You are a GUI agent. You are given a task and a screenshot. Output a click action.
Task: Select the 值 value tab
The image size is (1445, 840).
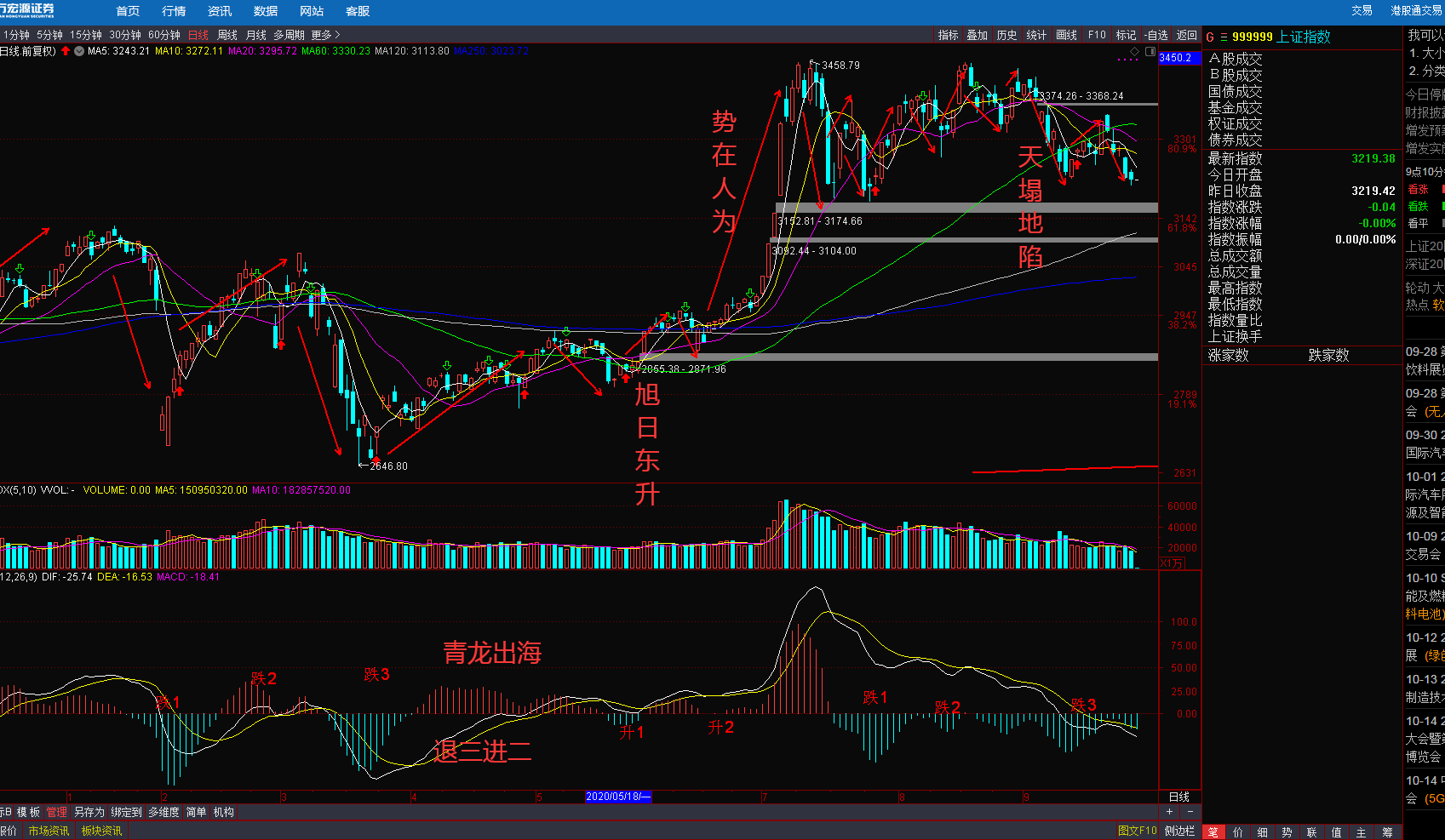[x=1337, y=831]
